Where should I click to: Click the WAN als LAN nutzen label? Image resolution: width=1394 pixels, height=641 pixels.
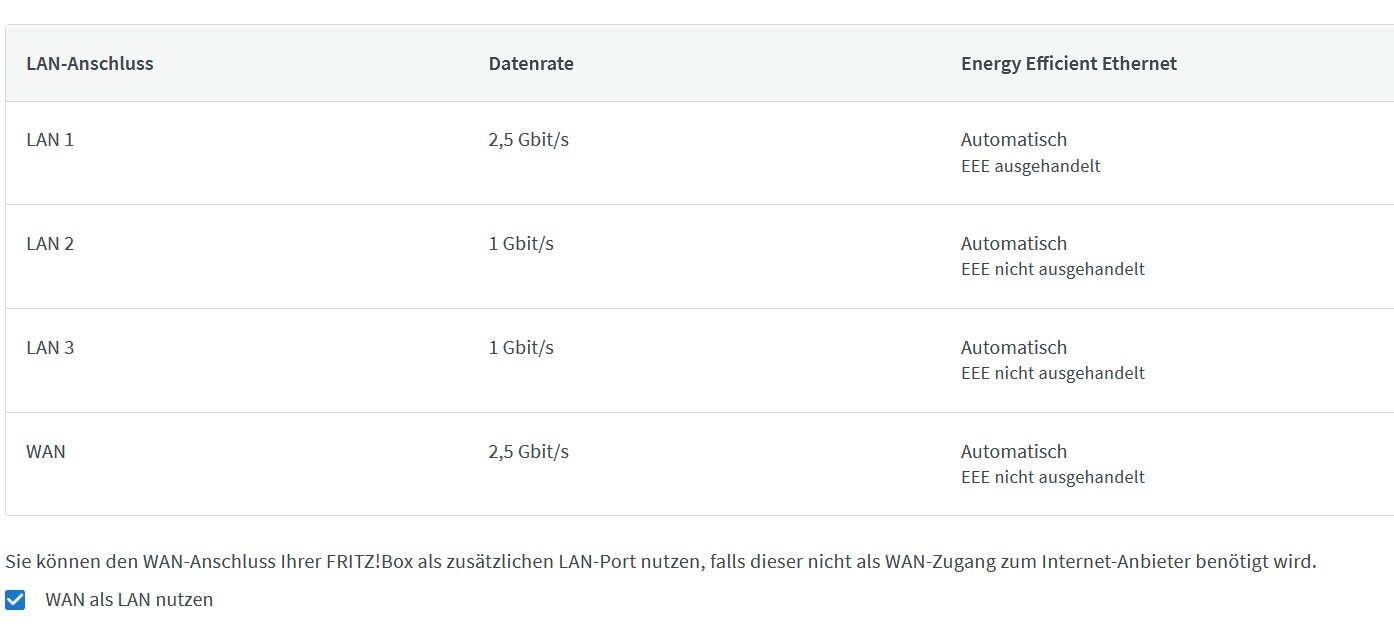point(129,600)
